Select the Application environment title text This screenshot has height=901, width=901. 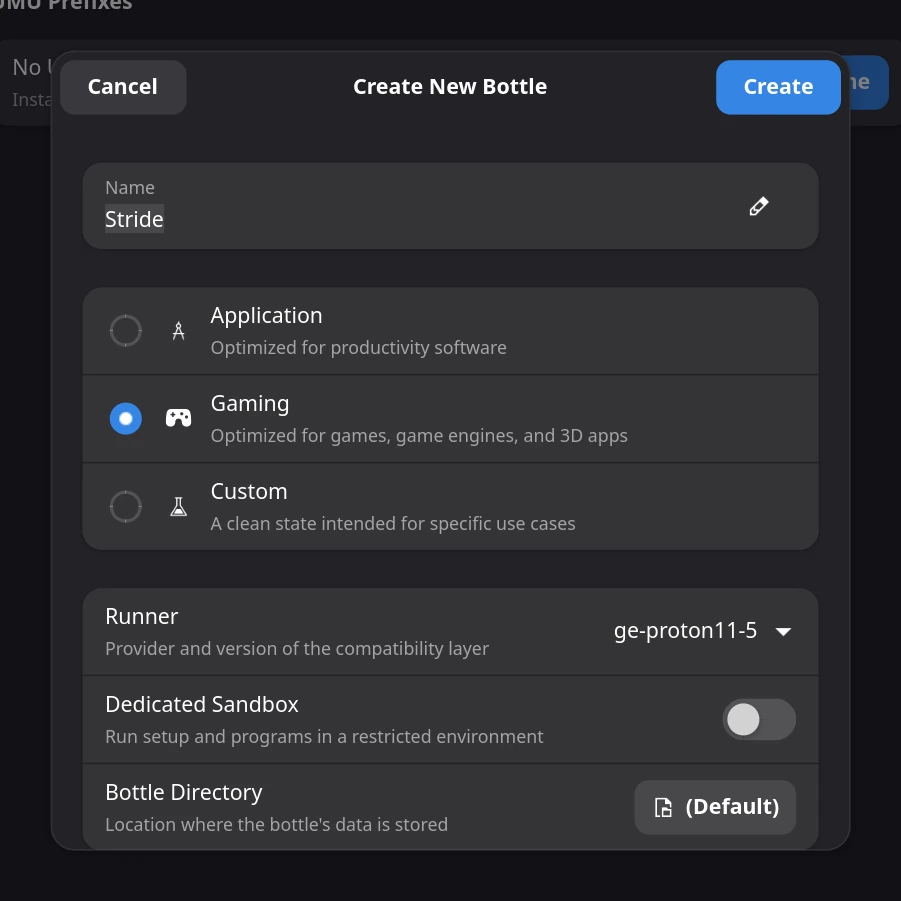coord(266,315)
